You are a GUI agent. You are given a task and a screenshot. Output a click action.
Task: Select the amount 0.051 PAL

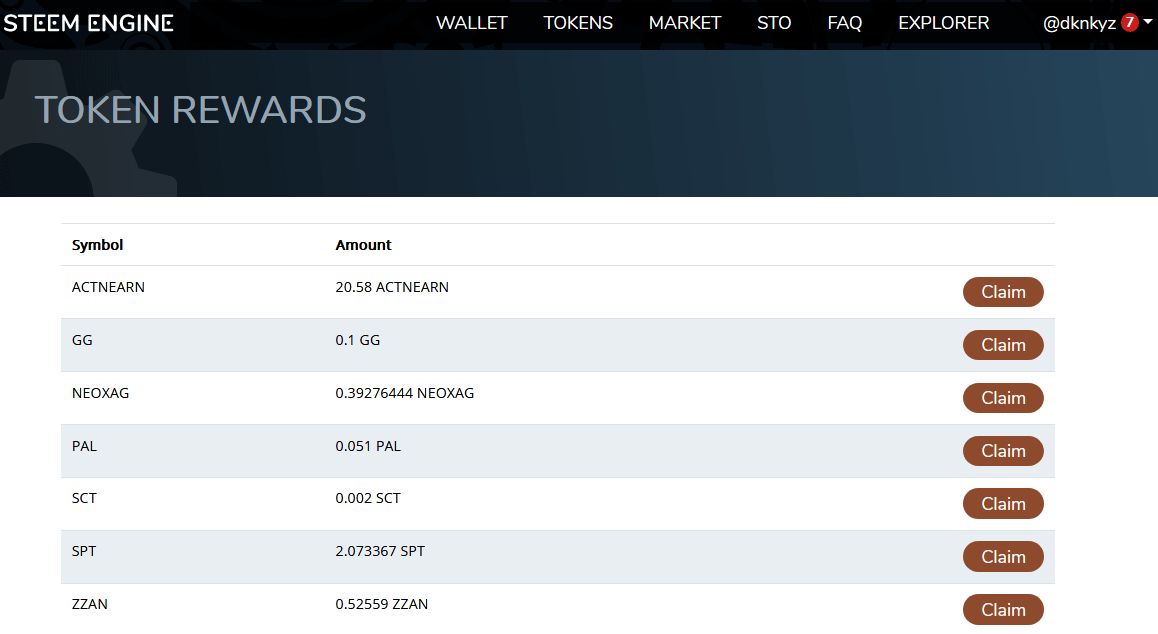[x=368, y=446]
